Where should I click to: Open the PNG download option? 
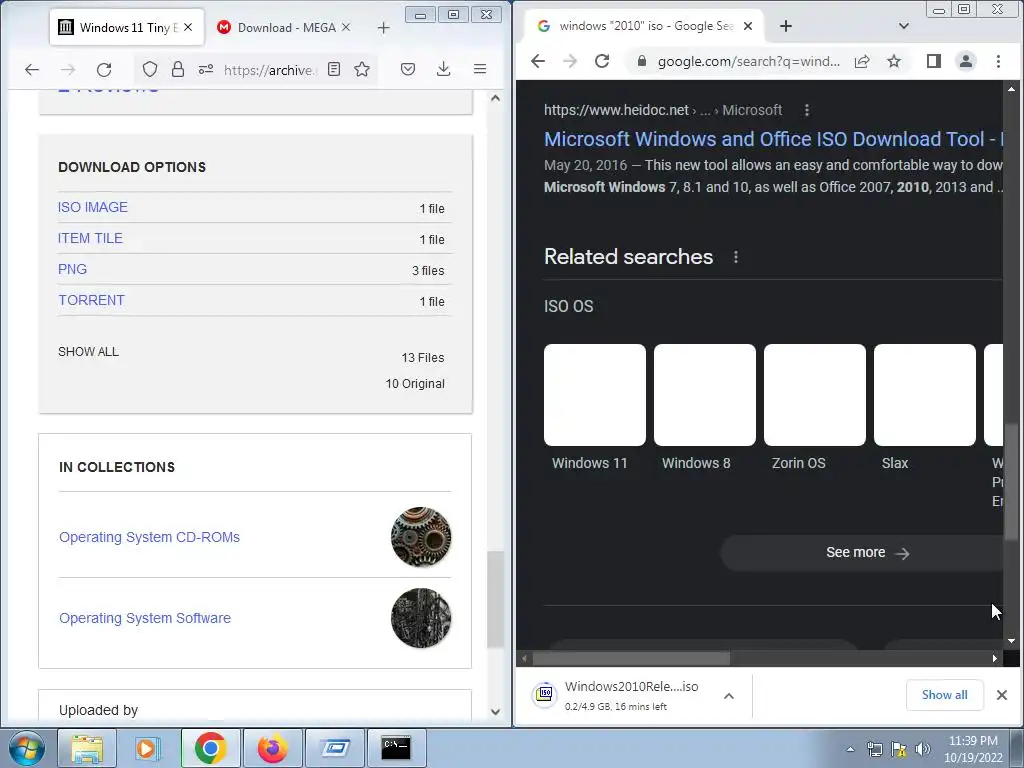[x=72, y=269]
